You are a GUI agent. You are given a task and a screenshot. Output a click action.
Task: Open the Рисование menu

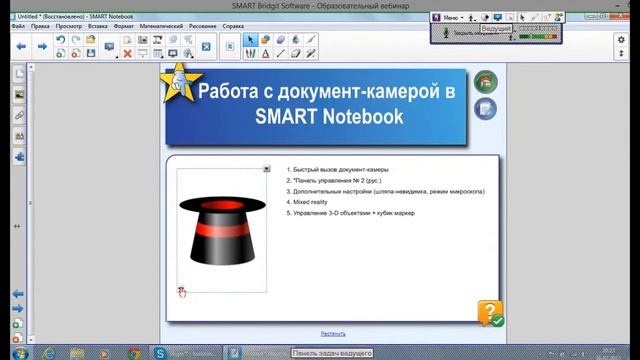(202, 26)
